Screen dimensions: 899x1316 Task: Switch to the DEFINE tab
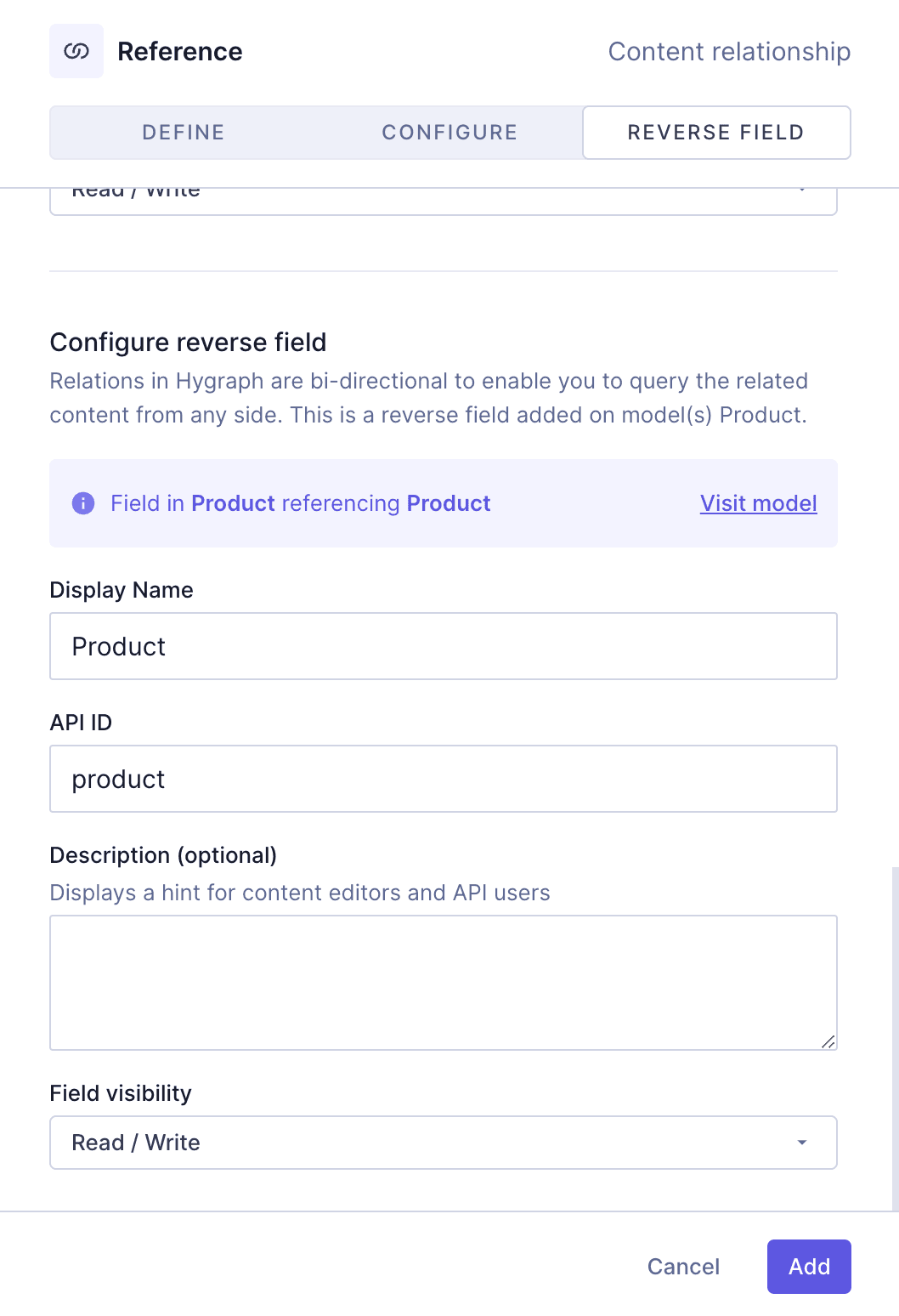pyautogui.click(x=183, y=133)
